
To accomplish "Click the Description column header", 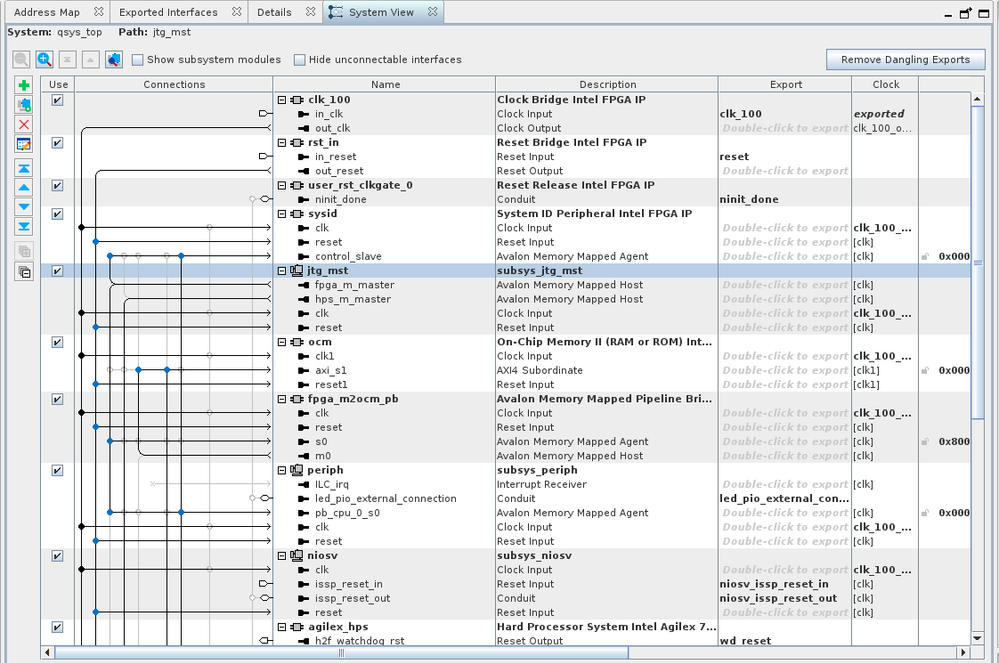I will (607, 85).
